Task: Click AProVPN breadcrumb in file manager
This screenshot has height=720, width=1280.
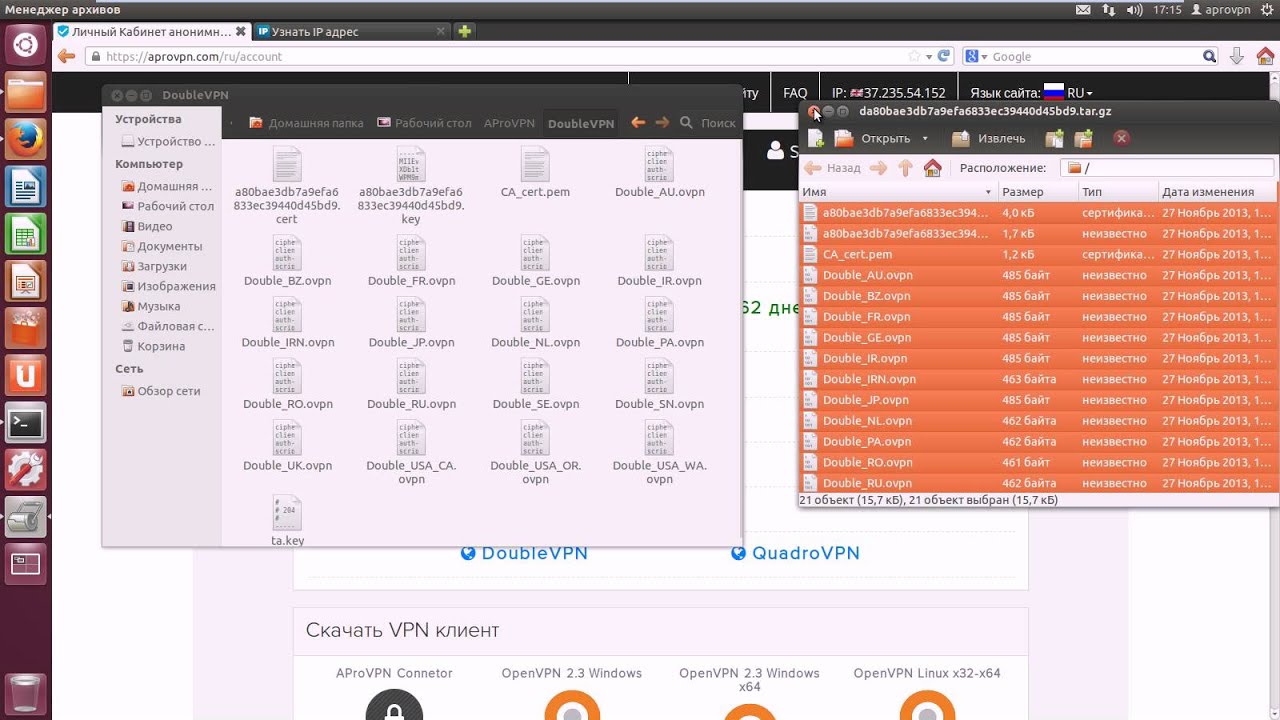Action: 509,123
